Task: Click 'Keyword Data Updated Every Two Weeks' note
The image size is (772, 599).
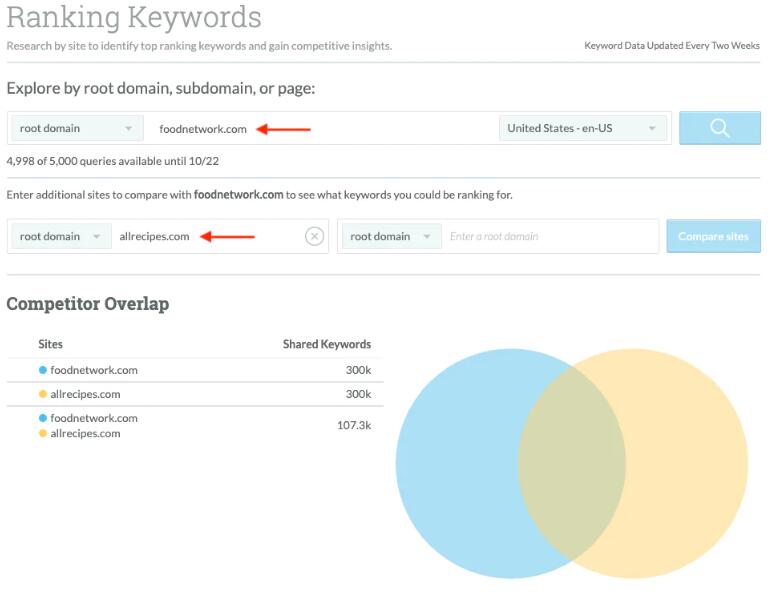Action: click(x=672, y=45)
